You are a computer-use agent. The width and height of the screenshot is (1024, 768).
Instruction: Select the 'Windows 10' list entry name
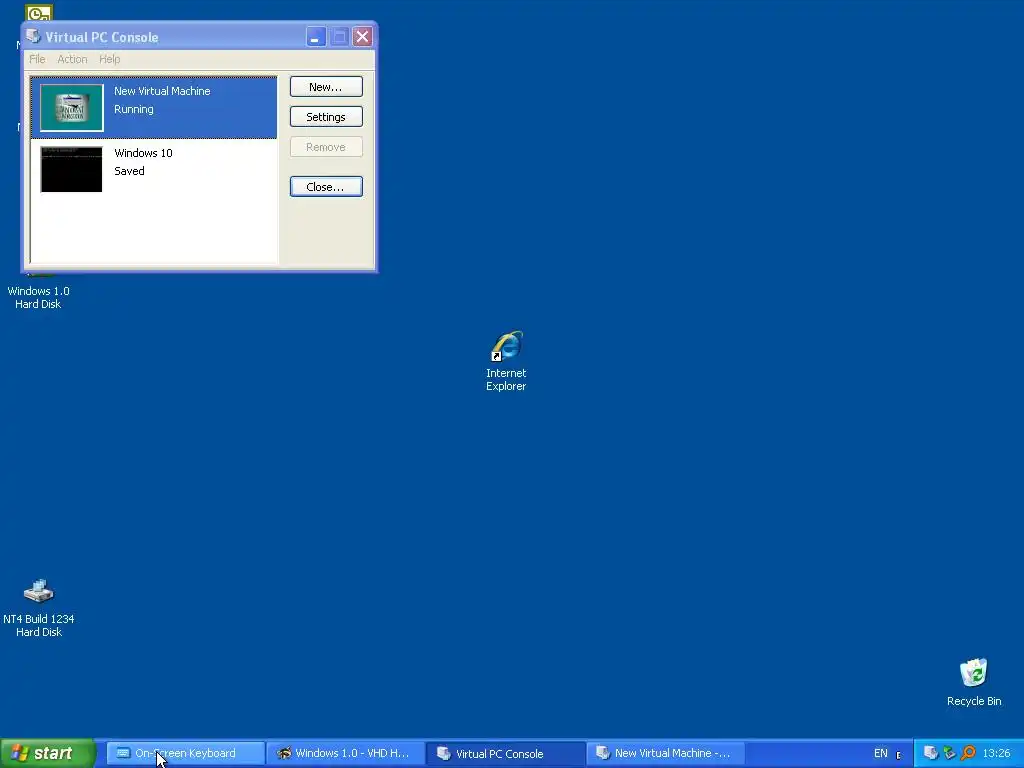pyautogui.click(x=143, y=153)
